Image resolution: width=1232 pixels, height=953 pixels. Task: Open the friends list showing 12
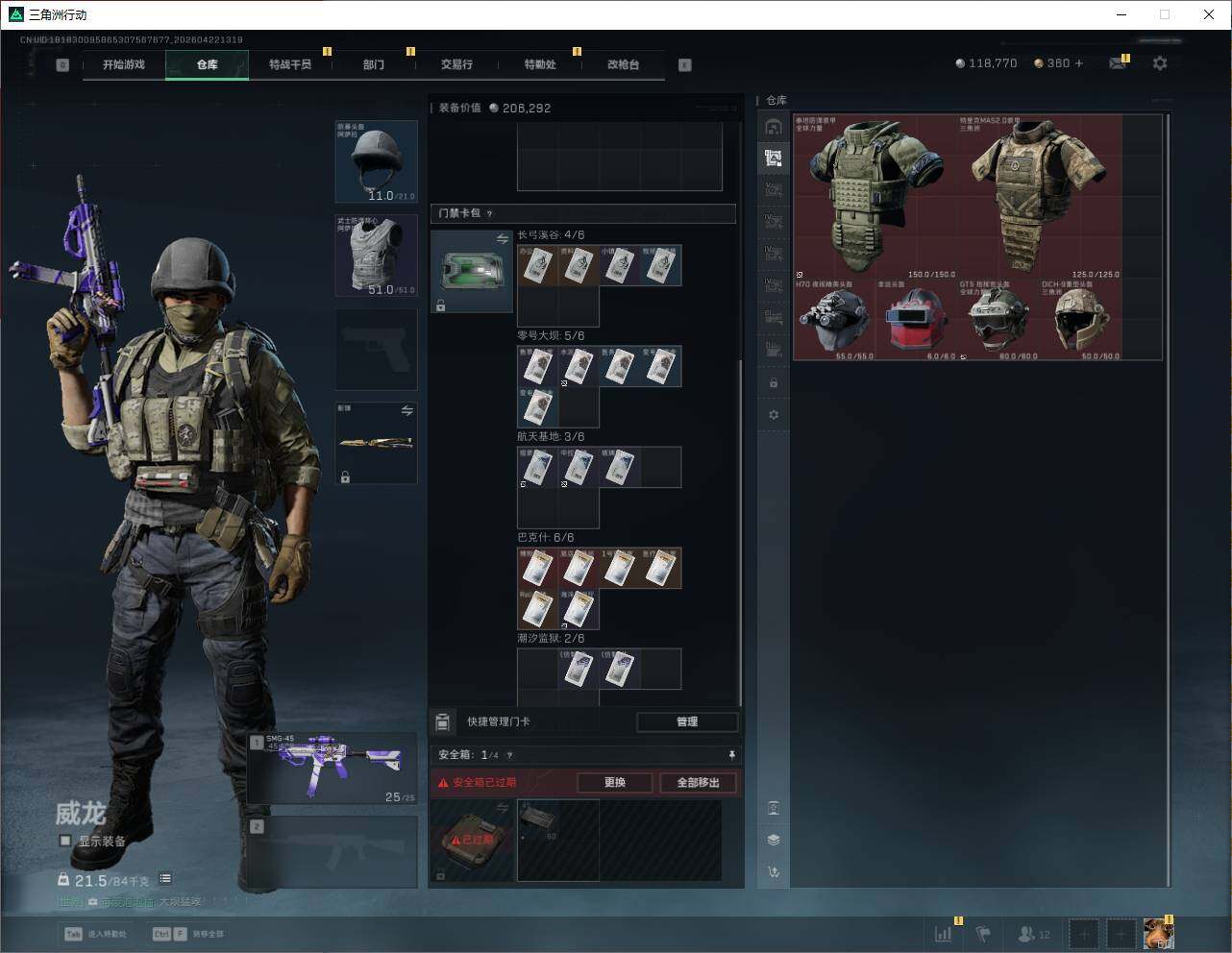[x=1034, y=933]
